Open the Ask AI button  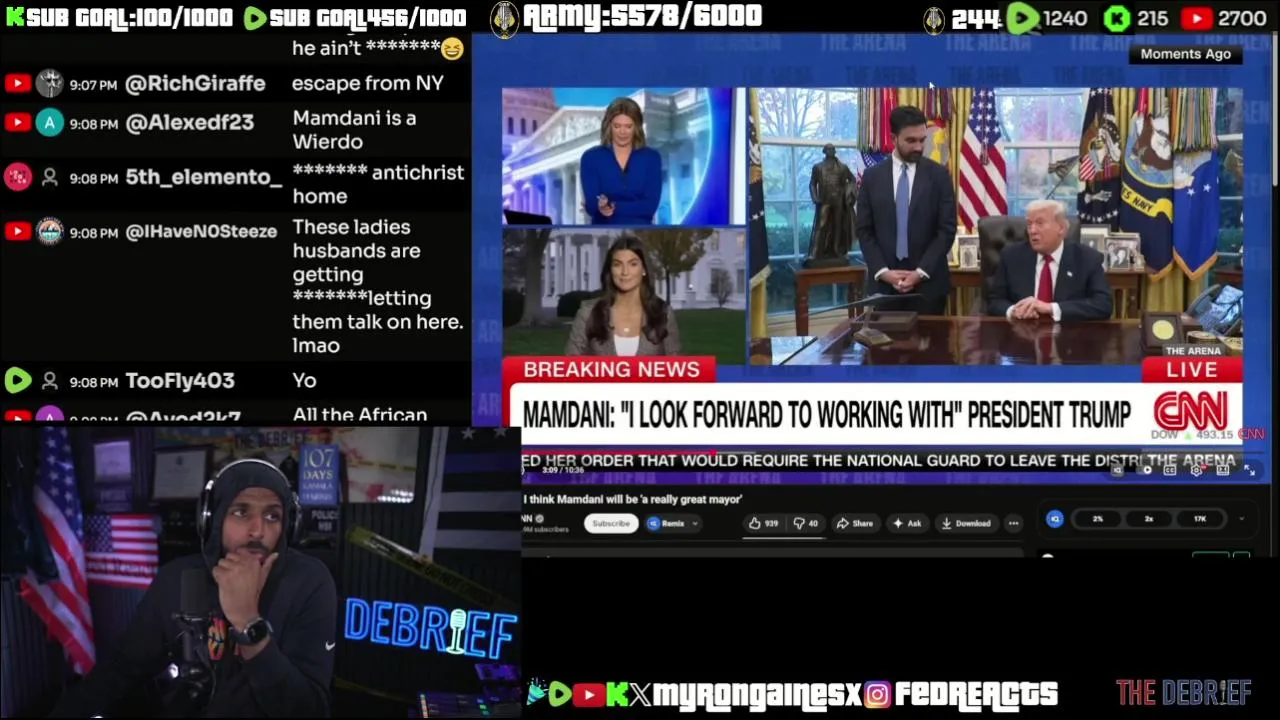[x=907, y=523]
